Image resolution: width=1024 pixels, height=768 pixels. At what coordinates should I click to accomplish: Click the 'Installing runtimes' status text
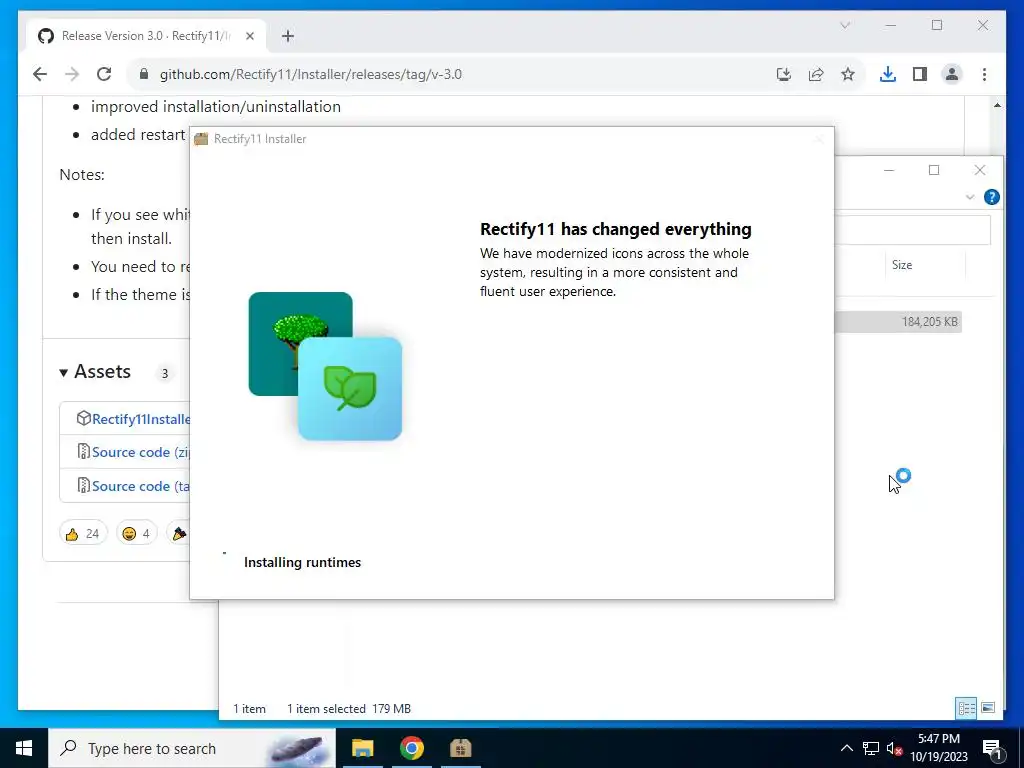tap(302, 562)
